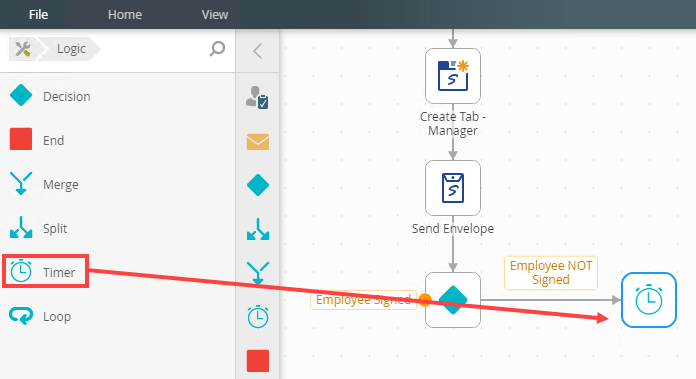Click the Loop label
Image resolution: width=696 pixels, height=379 pixels.
click(57, 316)
